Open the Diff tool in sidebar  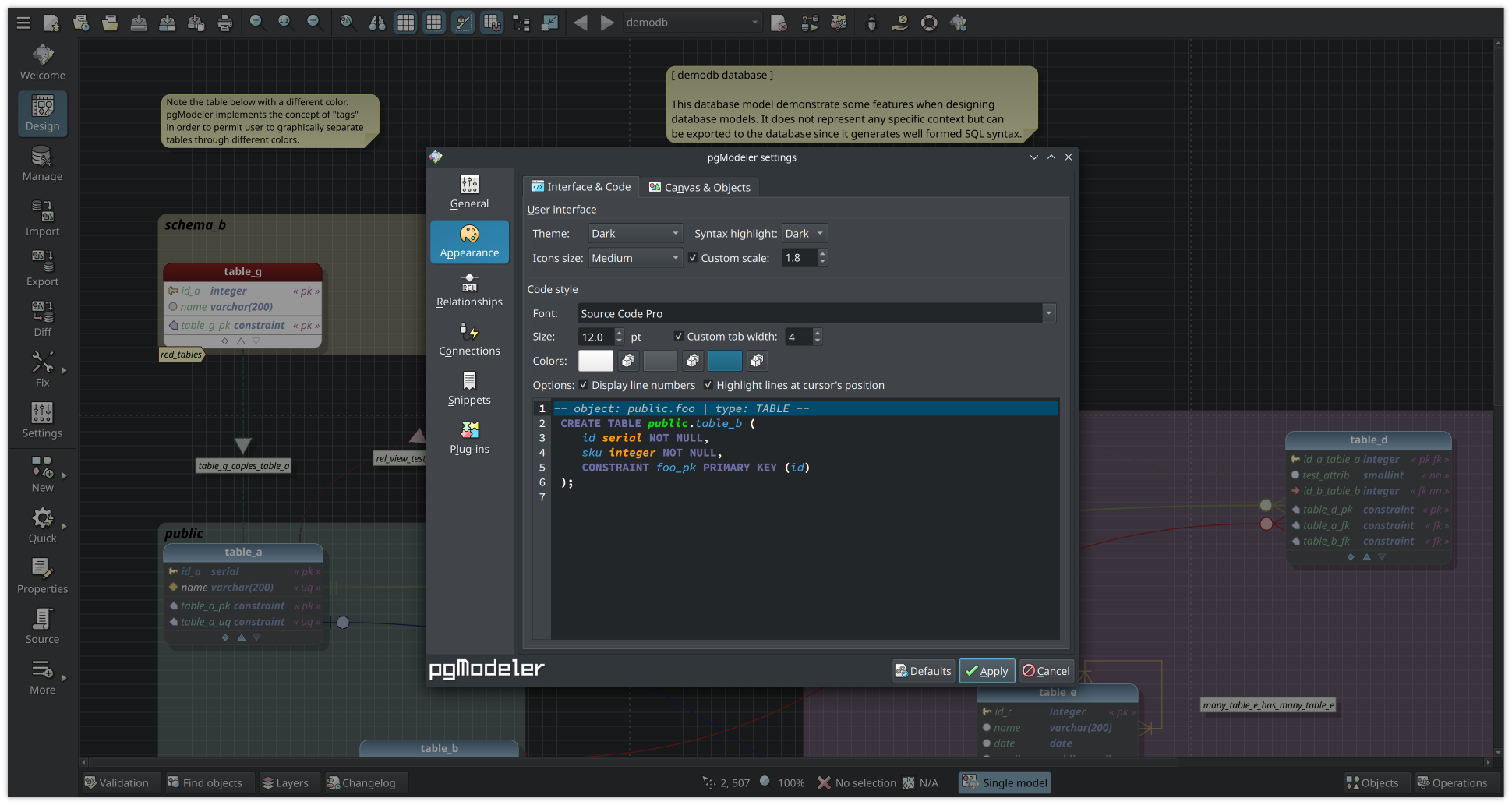point(43,320)
